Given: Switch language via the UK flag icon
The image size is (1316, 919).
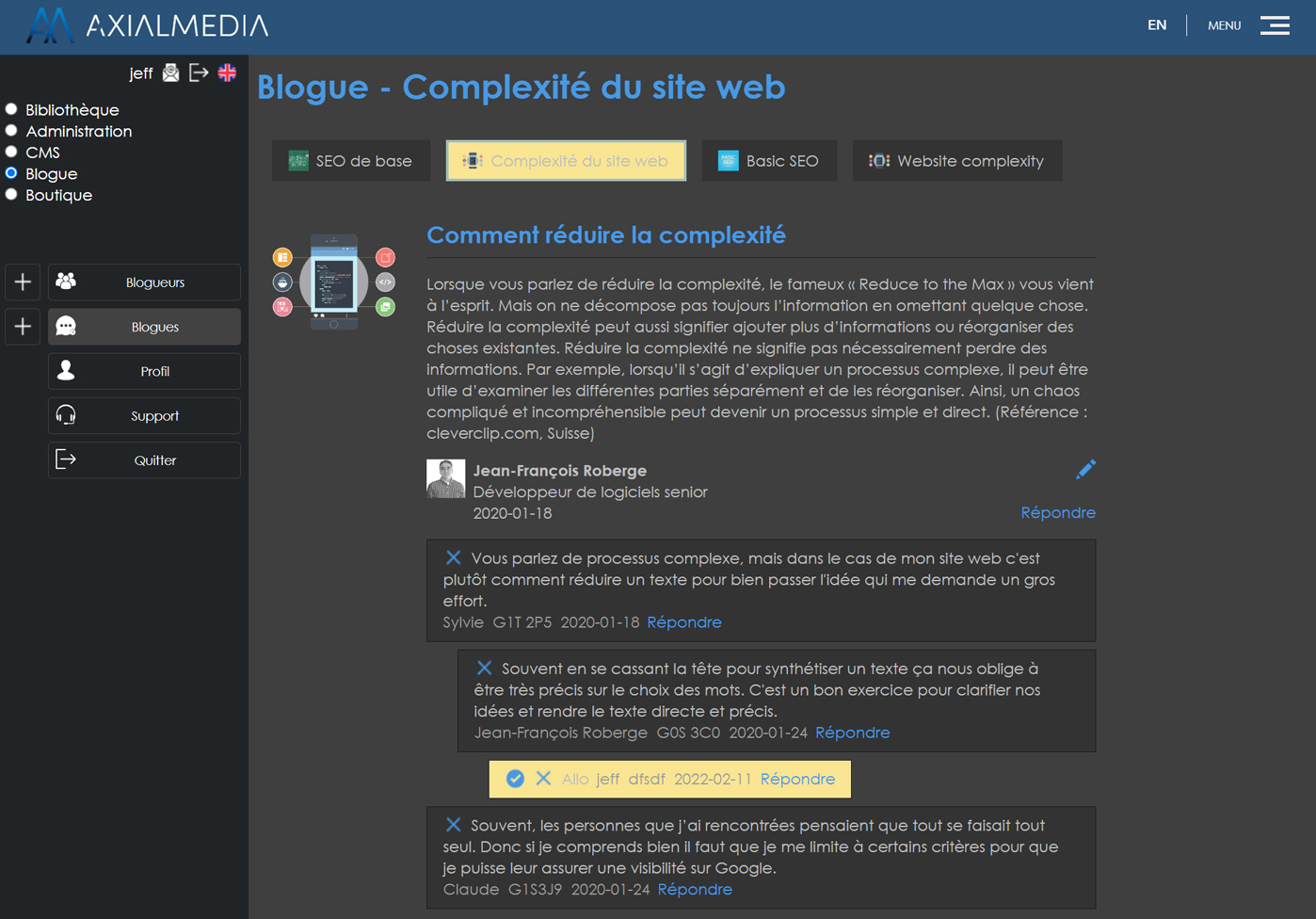Looking at the screenshot, I should tap(227, 73).
